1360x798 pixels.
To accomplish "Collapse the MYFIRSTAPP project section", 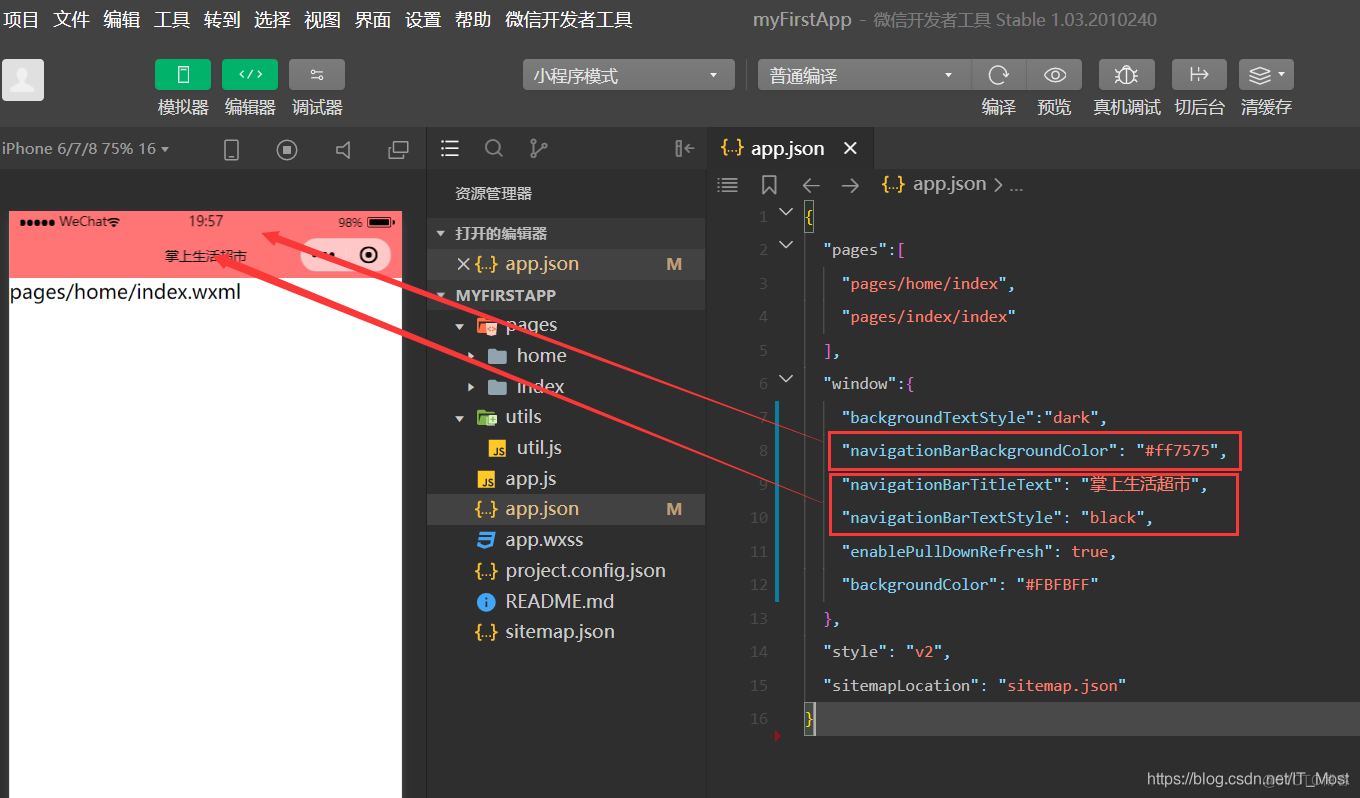I will pyautogui.click(x=441, y=296).
